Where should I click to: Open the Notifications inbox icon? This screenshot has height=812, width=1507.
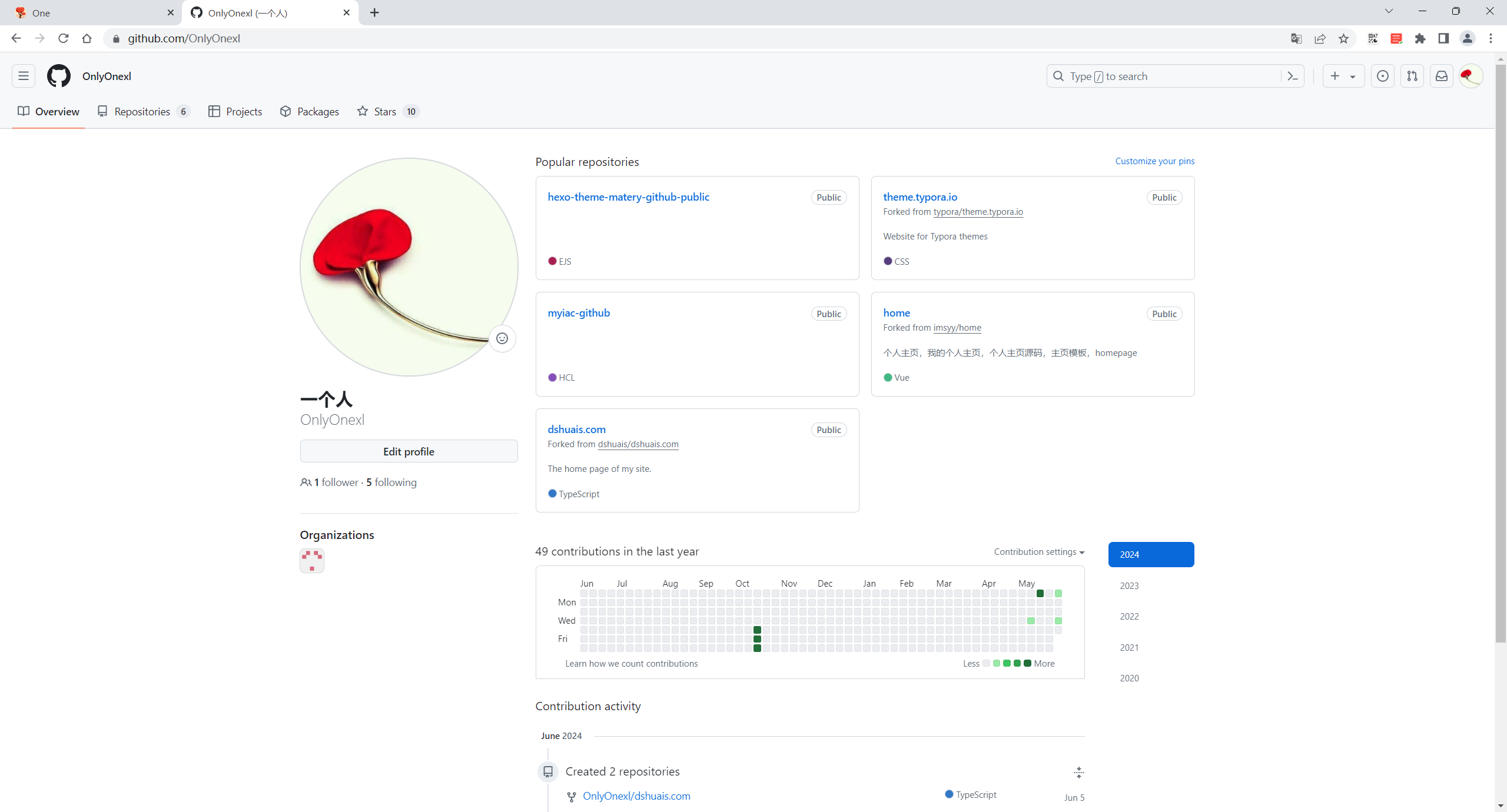click(1442, 76)
